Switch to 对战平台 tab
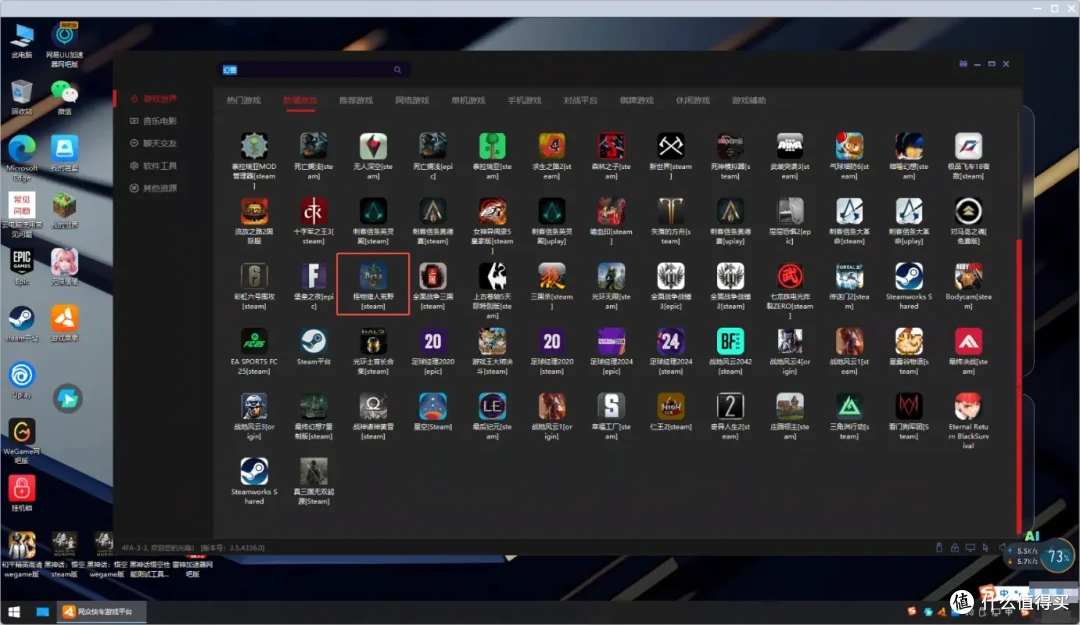The image size is (1080, 625). [581, 101]
